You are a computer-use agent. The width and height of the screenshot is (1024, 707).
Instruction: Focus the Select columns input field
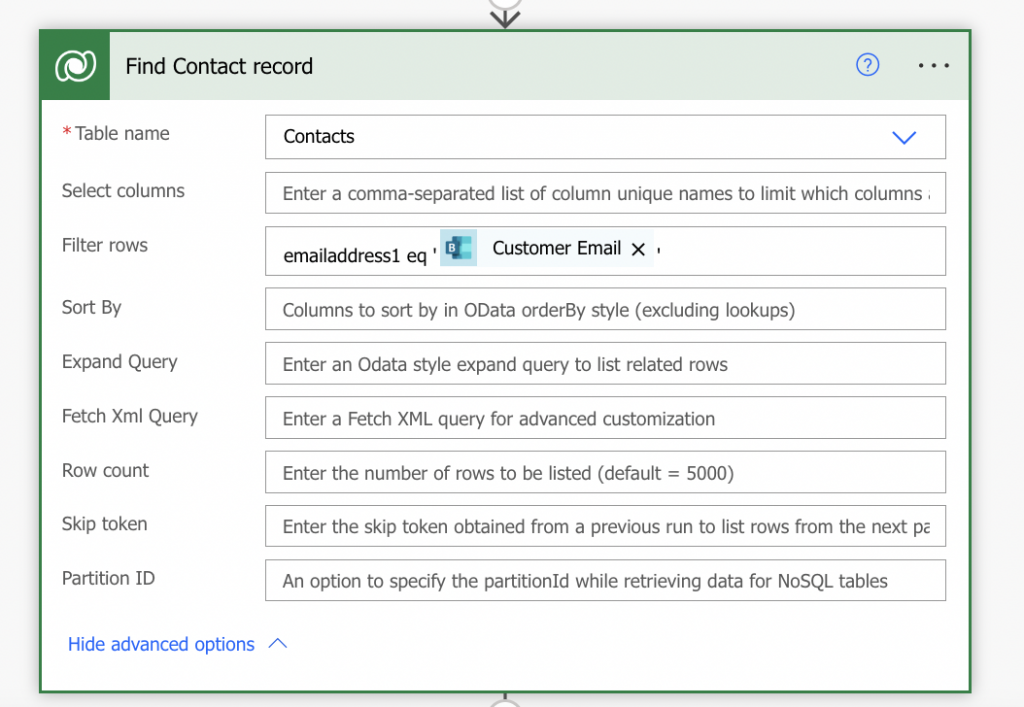tap(605, 193)
